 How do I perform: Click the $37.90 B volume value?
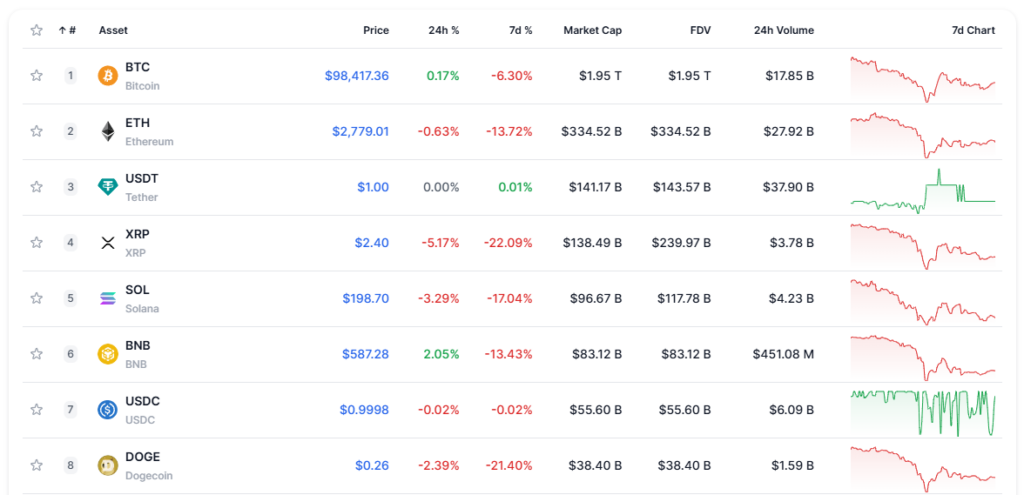click(788, 187)
